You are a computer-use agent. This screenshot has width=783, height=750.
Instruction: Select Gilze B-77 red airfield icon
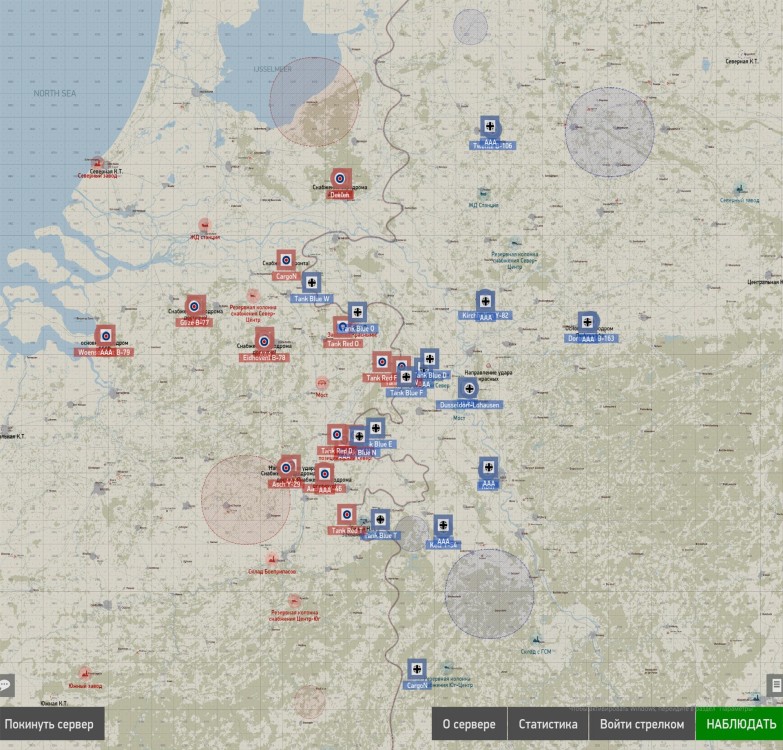[x=195, y=306]
